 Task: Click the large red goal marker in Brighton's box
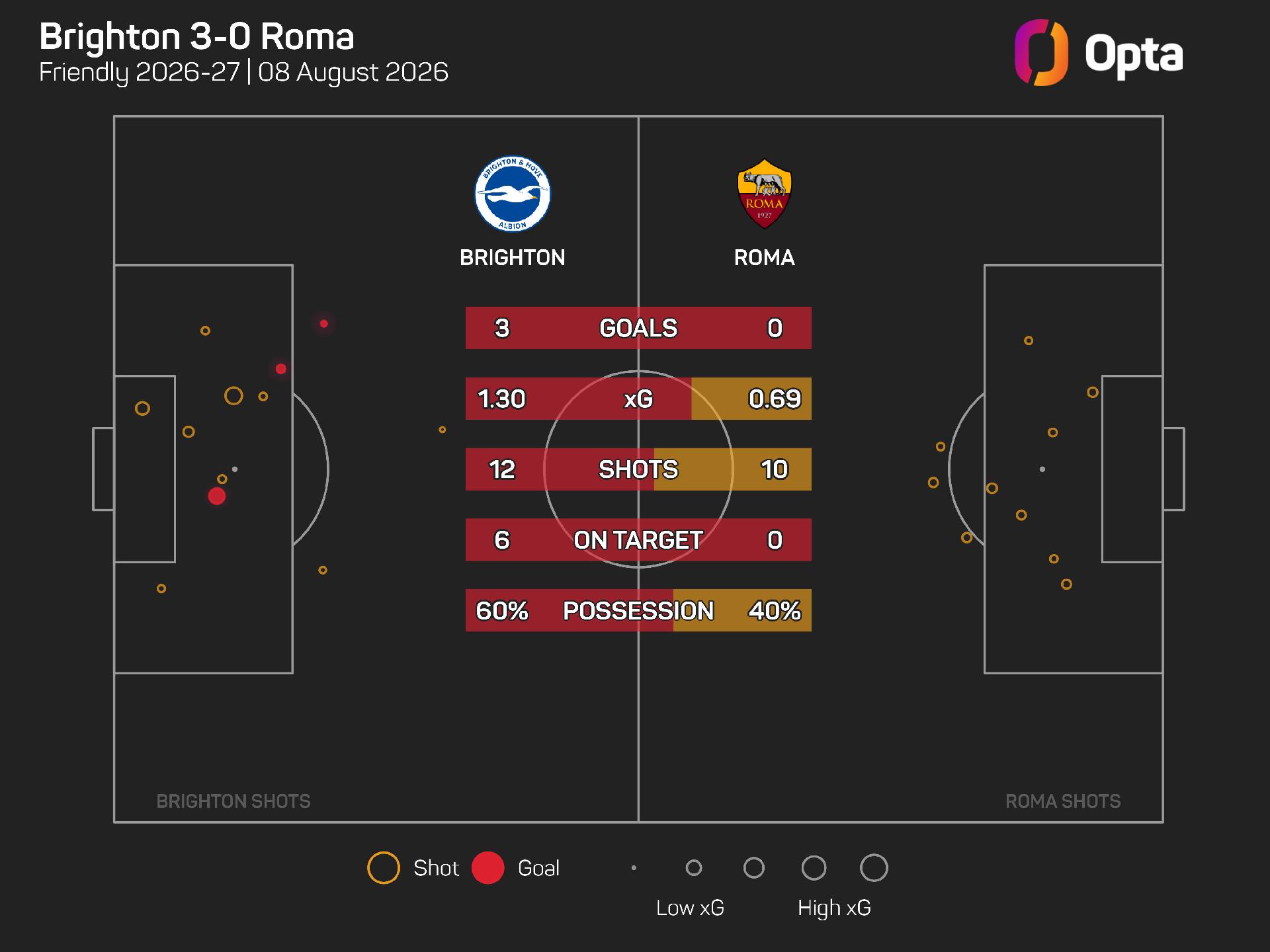217,496
